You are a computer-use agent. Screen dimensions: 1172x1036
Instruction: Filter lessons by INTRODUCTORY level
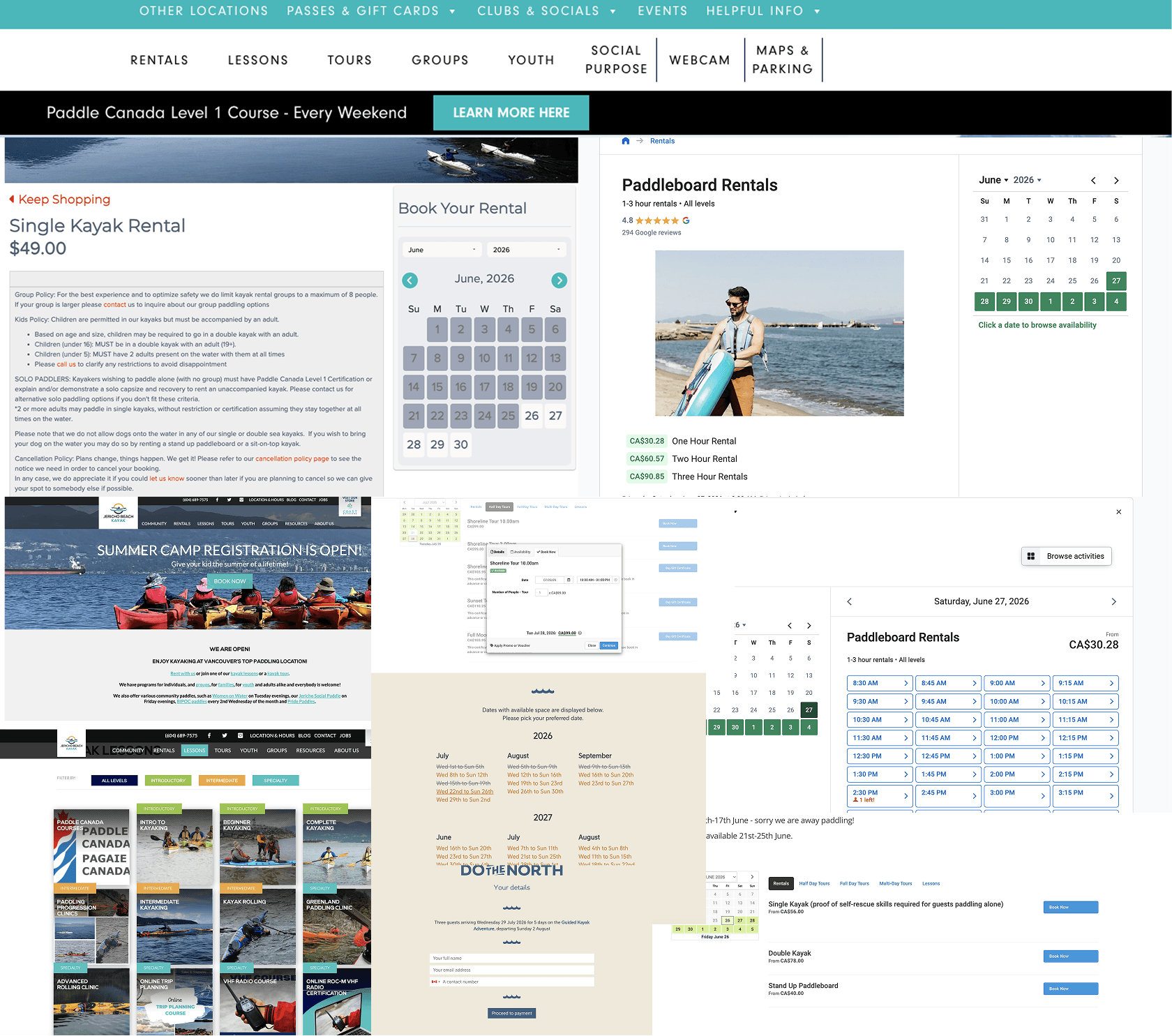pyautogui.click(x=168, y=781)
